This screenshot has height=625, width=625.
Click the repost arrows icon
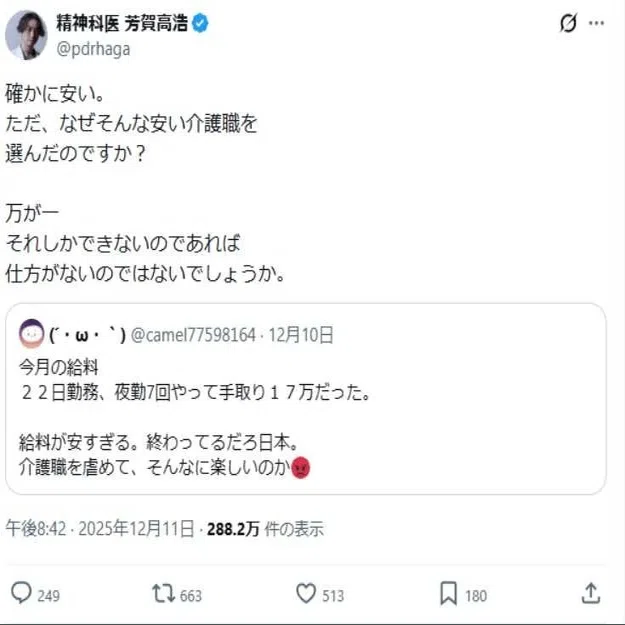click(x=163, y=593)
